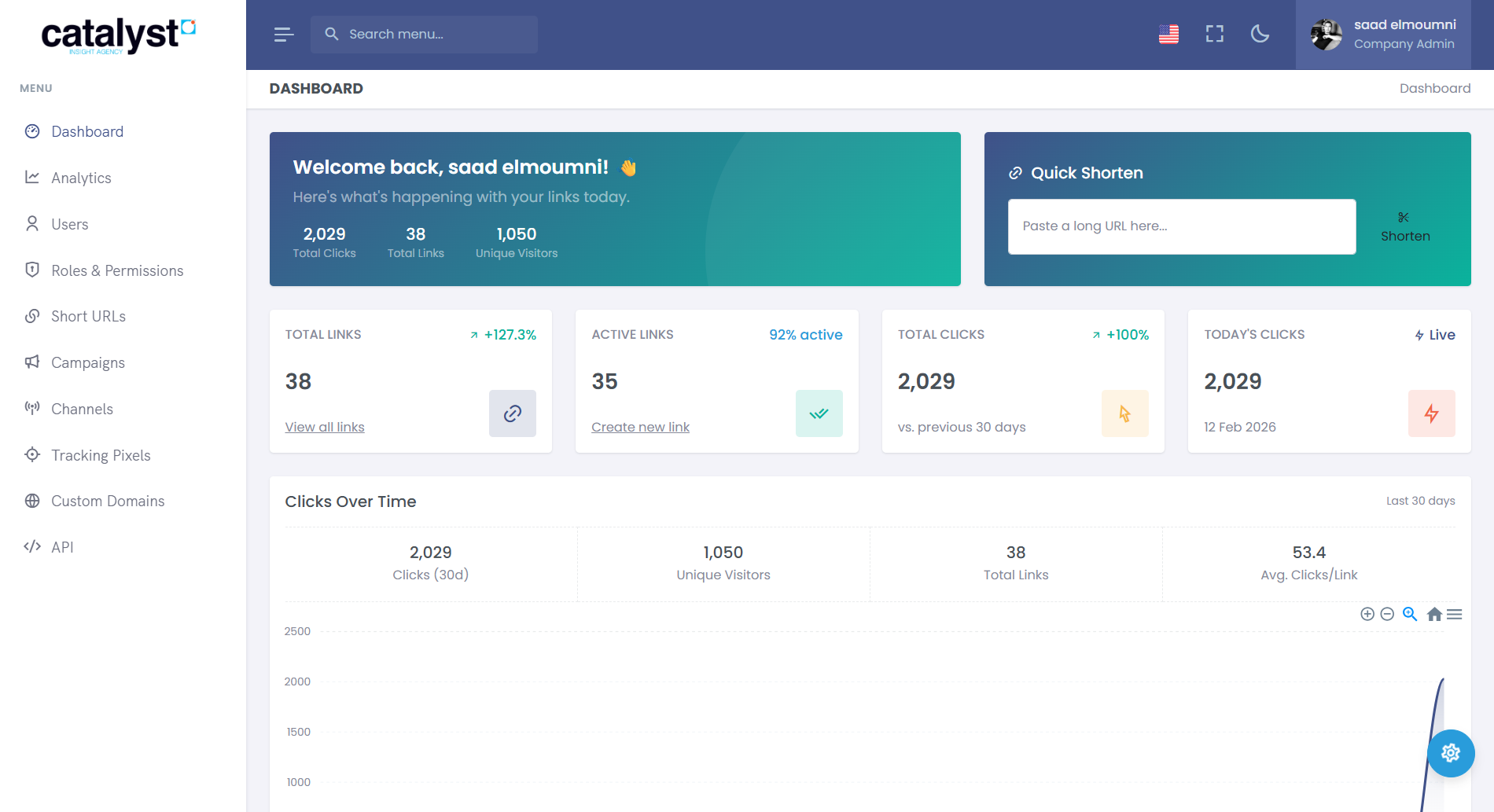Click inside the Paste a long URL field
The height and width of the screenshot is (812, 1494).
[1181, 226]
